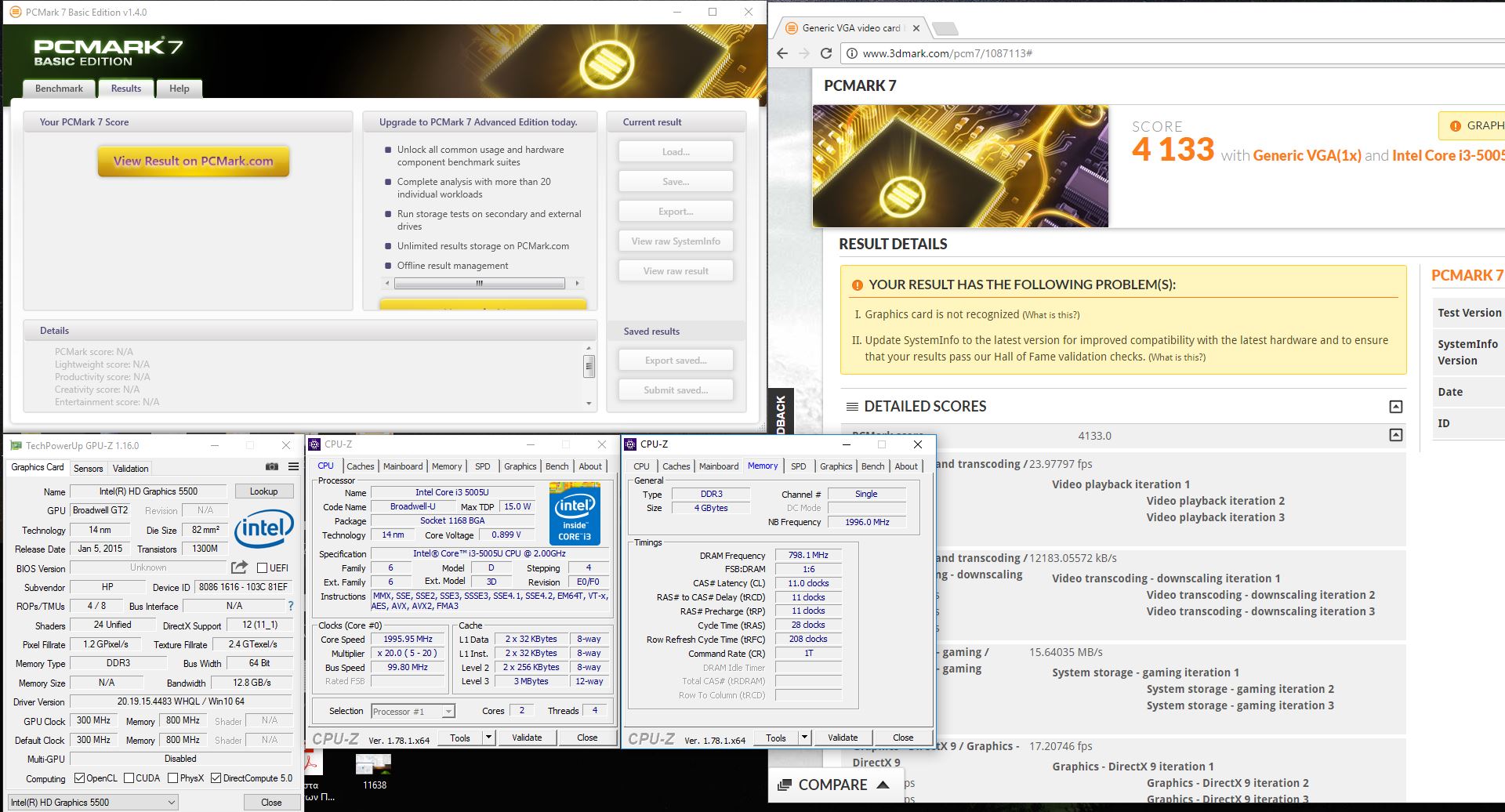Close the Generic VGA video card tab

coord(916,28)
